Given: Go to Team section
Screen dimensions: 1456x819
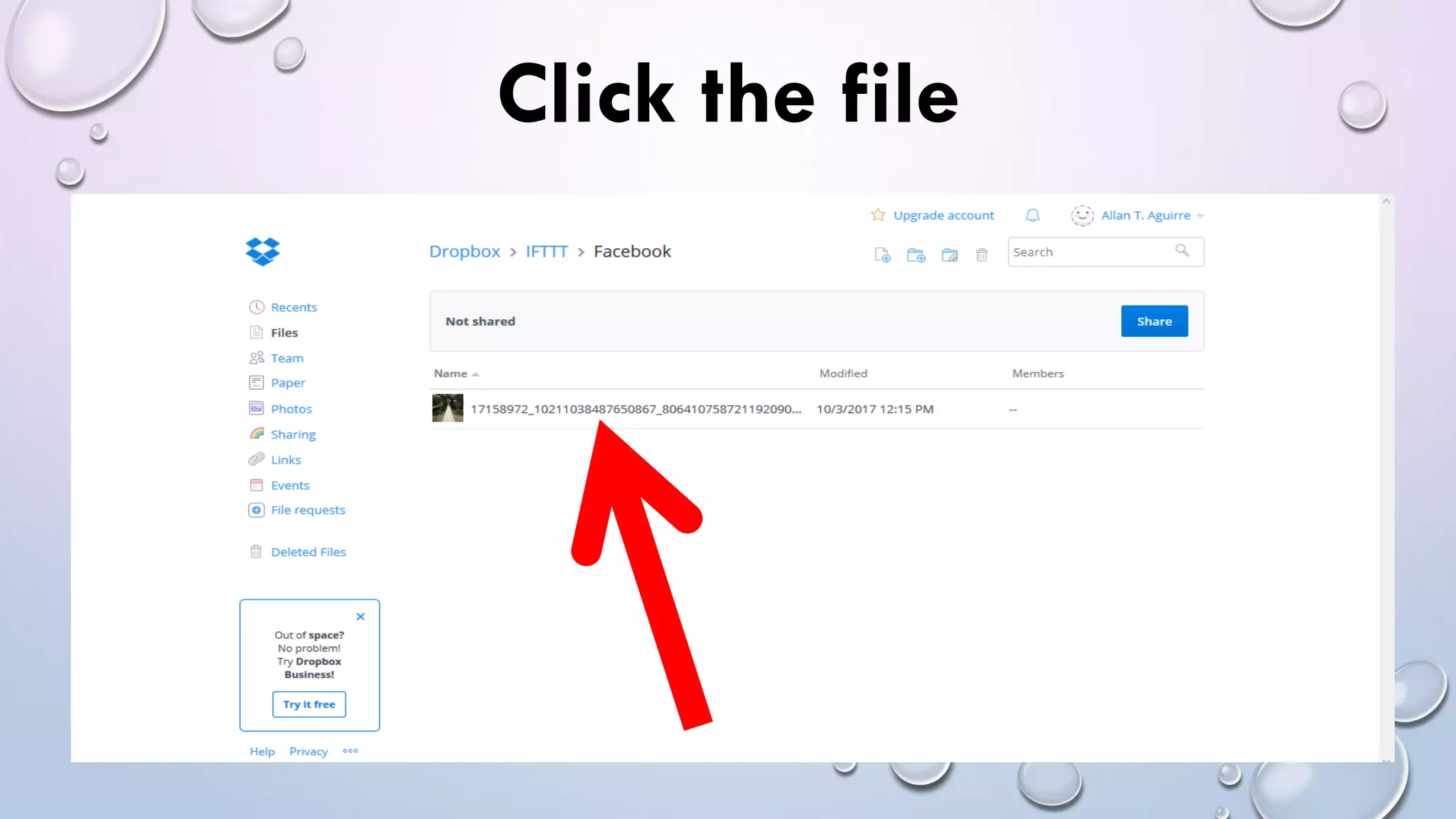Looking at the screenshot, I should click(287, 358).
